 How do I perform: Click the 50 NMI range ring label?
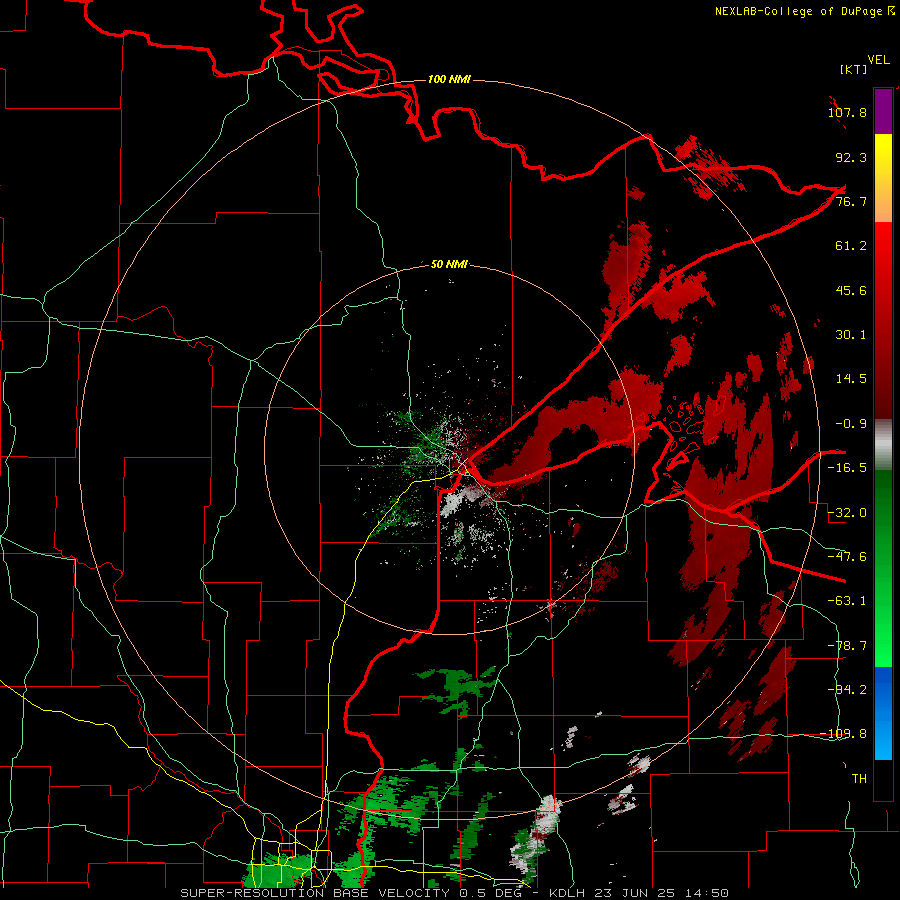[x=449, y=265]
